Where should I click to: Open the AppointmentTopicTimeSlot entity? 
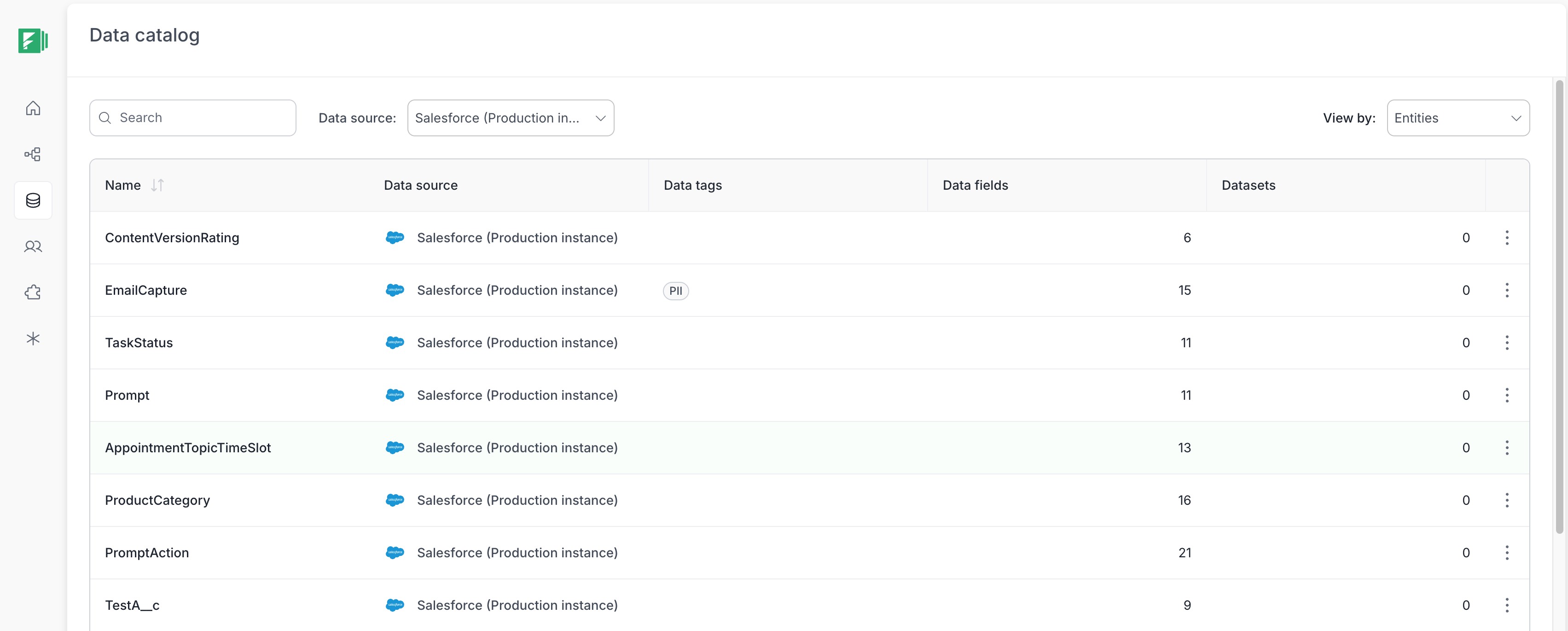187,448
